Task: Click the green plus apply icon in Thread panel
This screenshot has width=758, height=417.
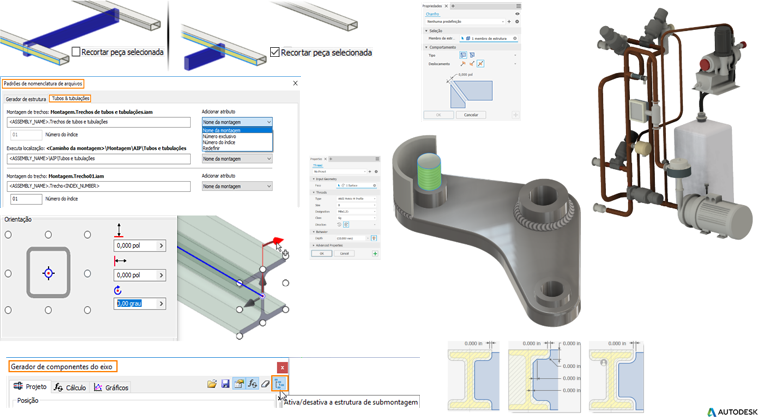Action: pyautogui.click(x=375, y=254)
